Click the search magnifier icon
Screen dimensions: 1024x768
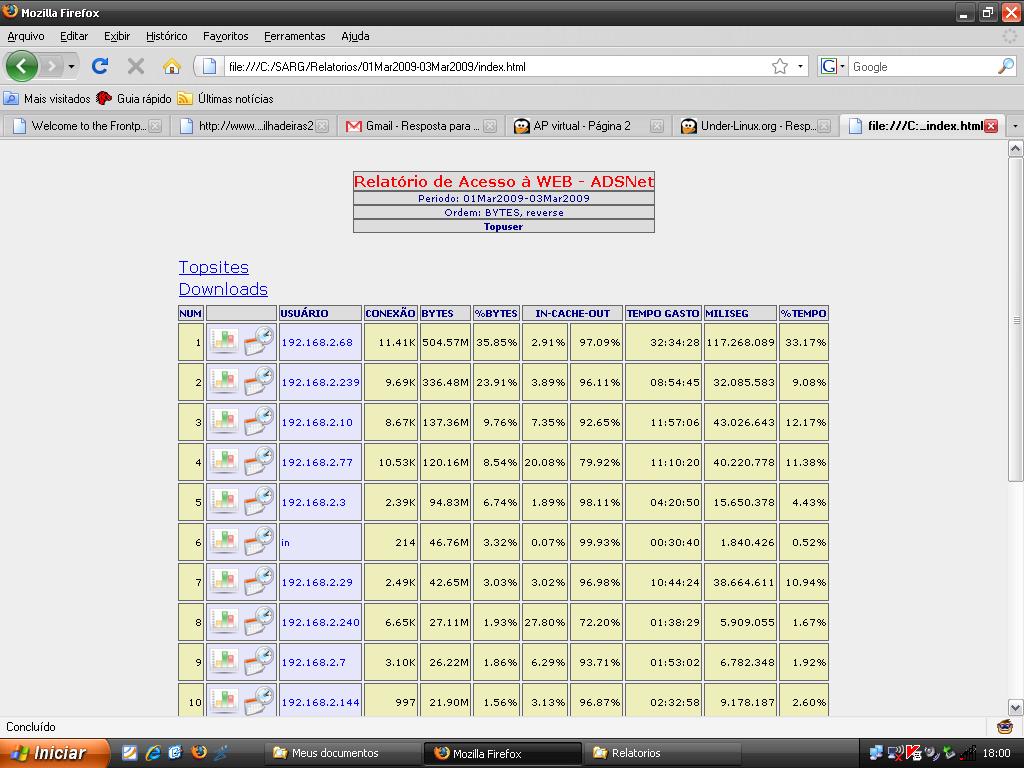tap(1006, 66)
